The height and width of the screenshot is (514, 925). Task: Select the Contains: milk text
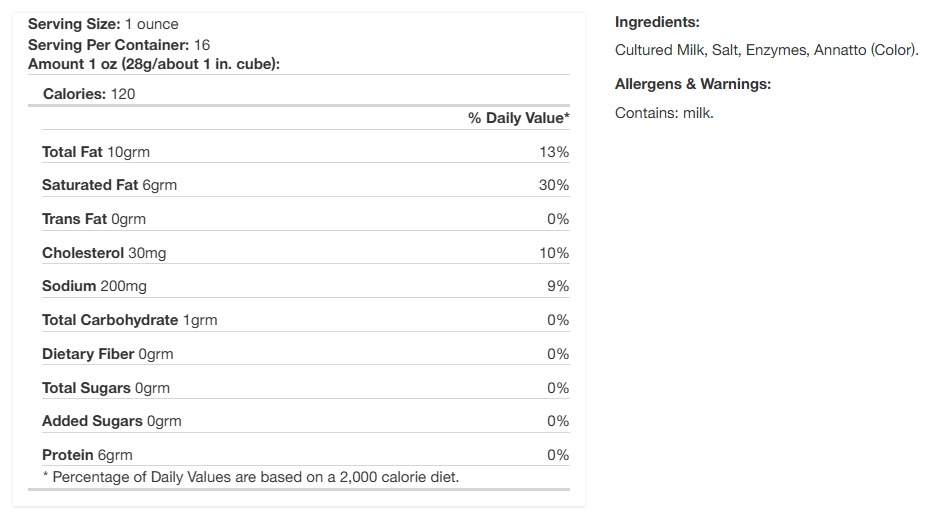664,113
